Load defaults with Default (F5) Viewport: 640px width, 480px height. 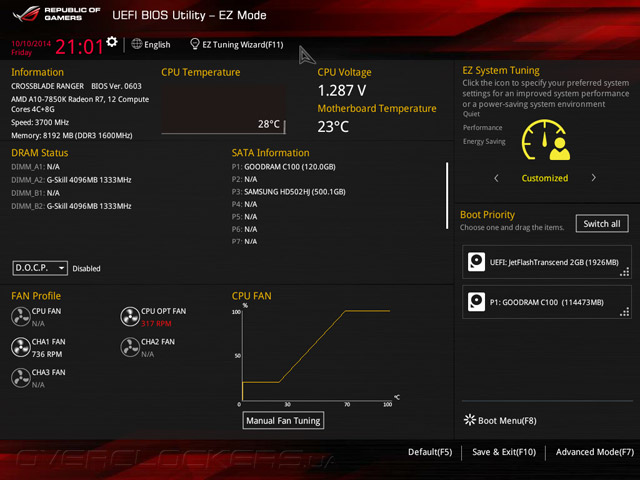pyautogui.click(x=430, y=452)
